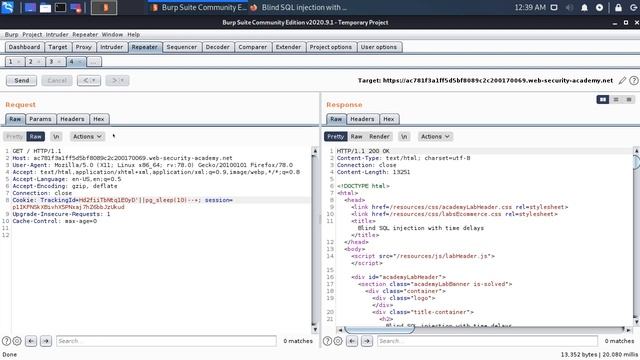640x360 pixels.
Task: Toggle \n non-printable characters in request
Action: pos(56,136)
